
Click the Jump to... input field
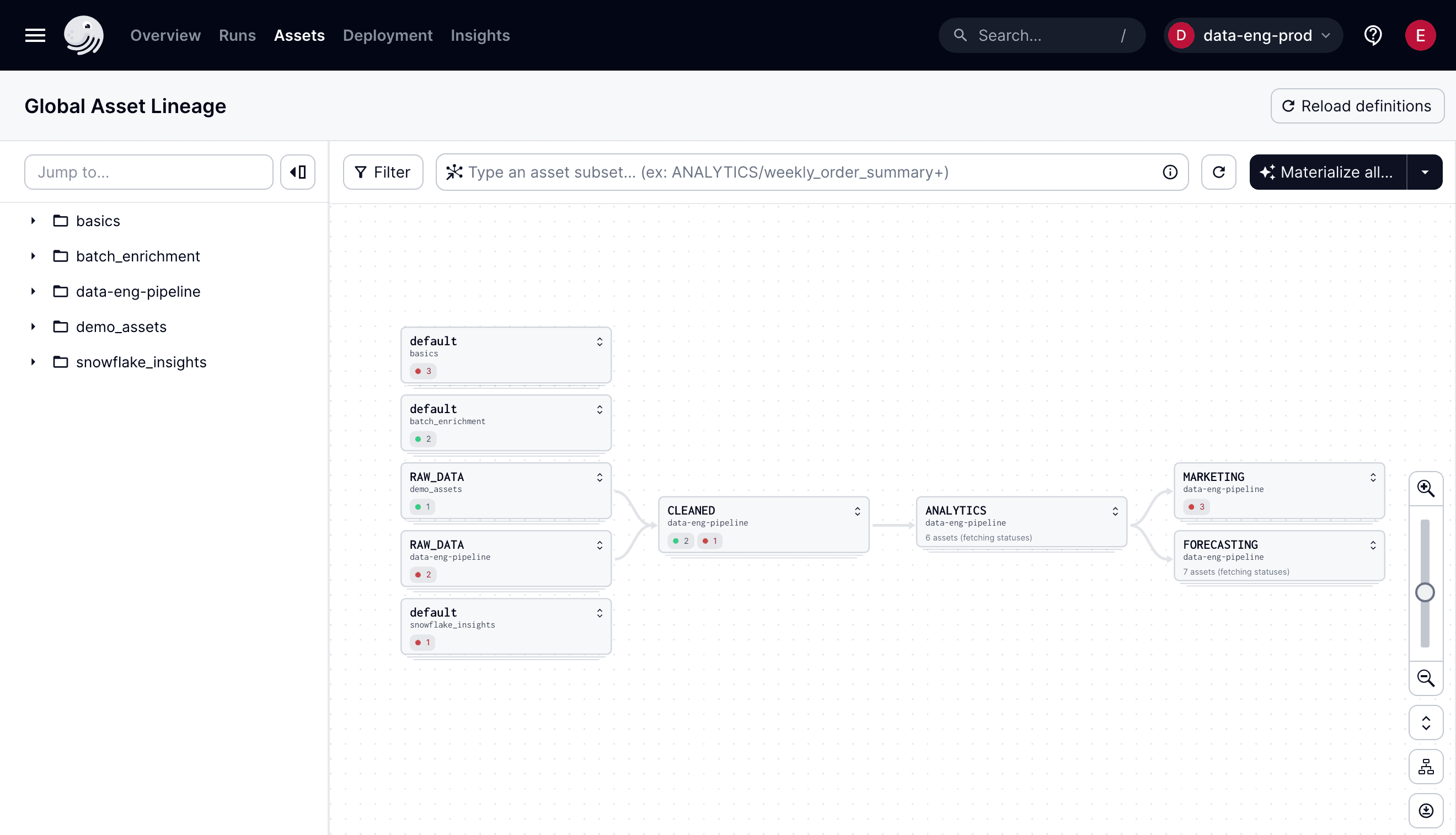[148, 172]
